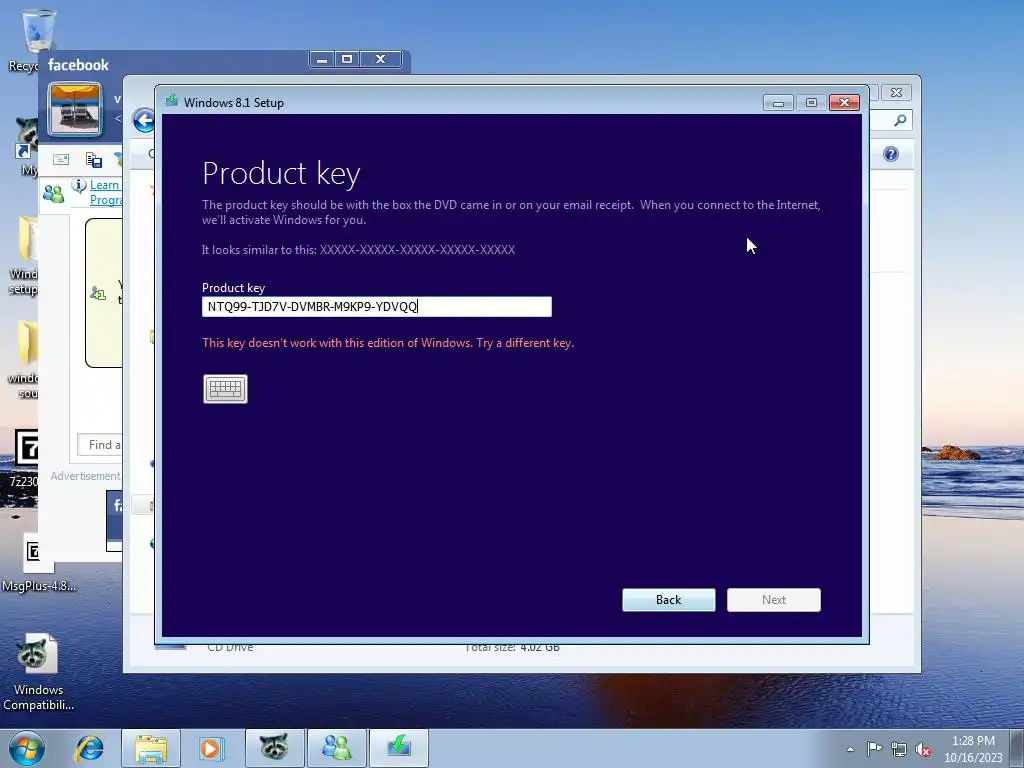Click the Product key heading
The height and width of the screenshot is (768, 1024).
point(281,174)
